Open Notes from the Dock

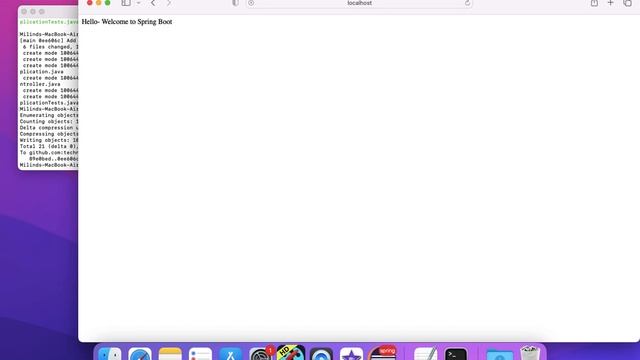[x=170, y=354]
